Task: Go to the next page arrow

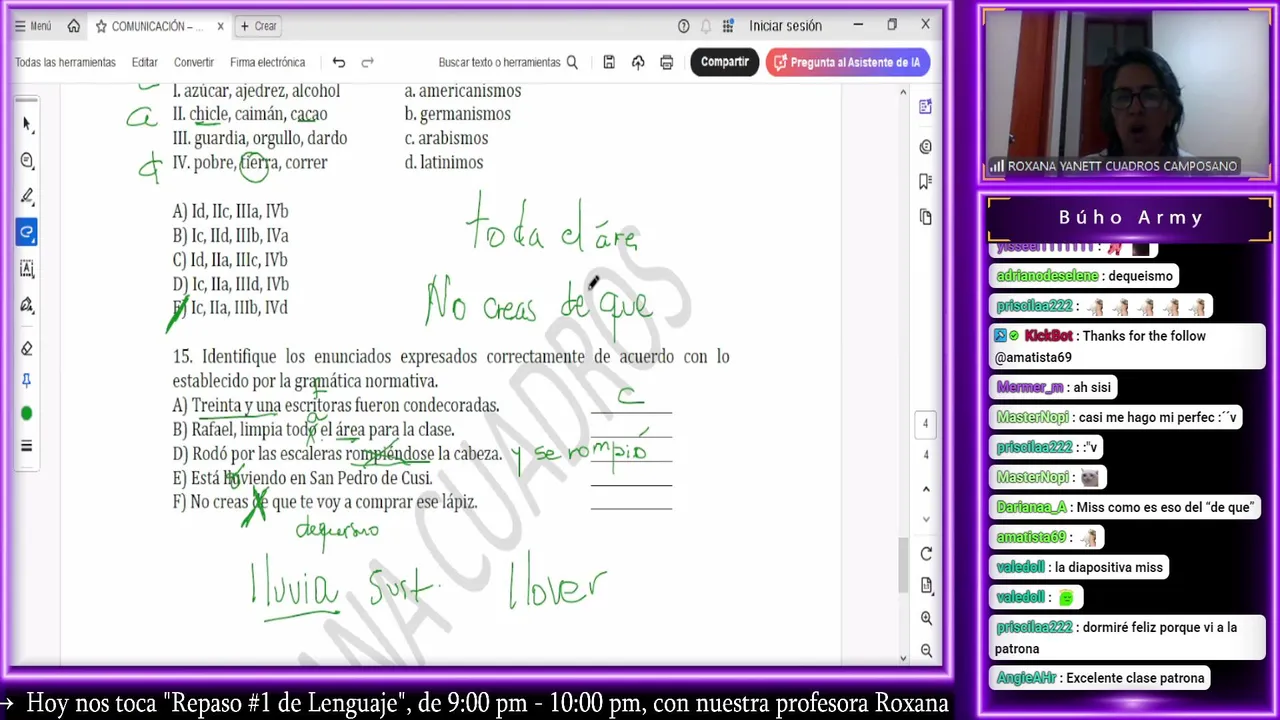Action: pos(926,519)
